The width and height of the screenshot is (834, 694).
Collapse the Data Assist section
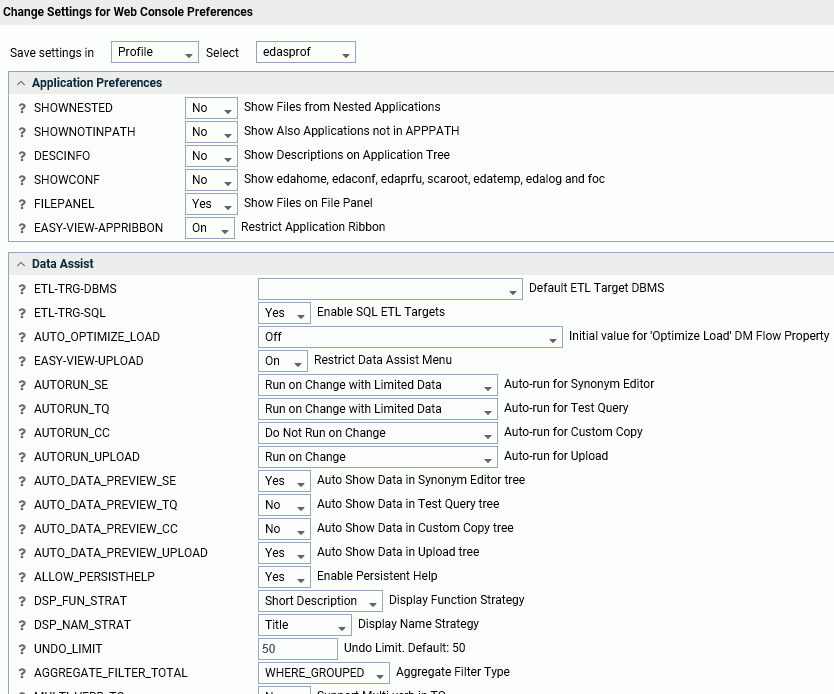pyautogui.click(x=21, y=264)
